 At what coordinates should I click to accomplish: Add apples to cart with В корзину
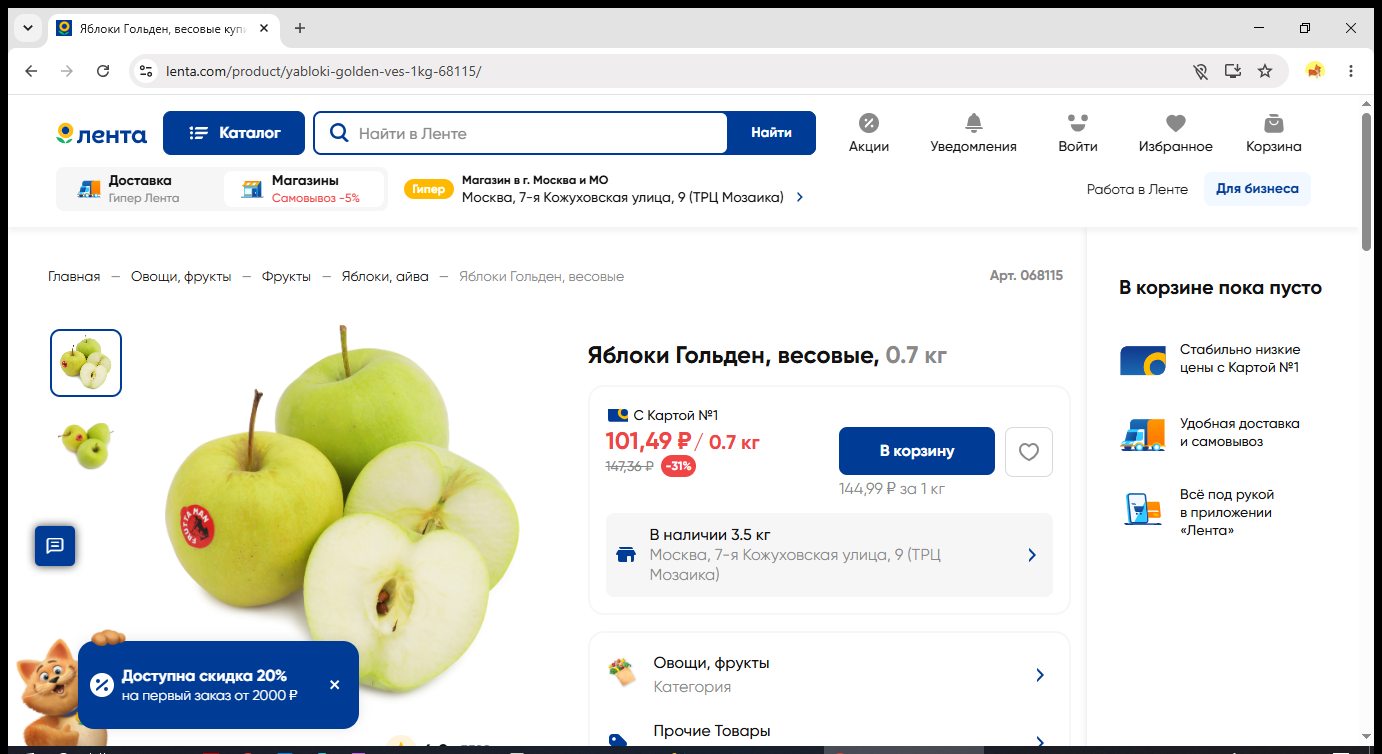pyautogui.click(x=917, y=451)
